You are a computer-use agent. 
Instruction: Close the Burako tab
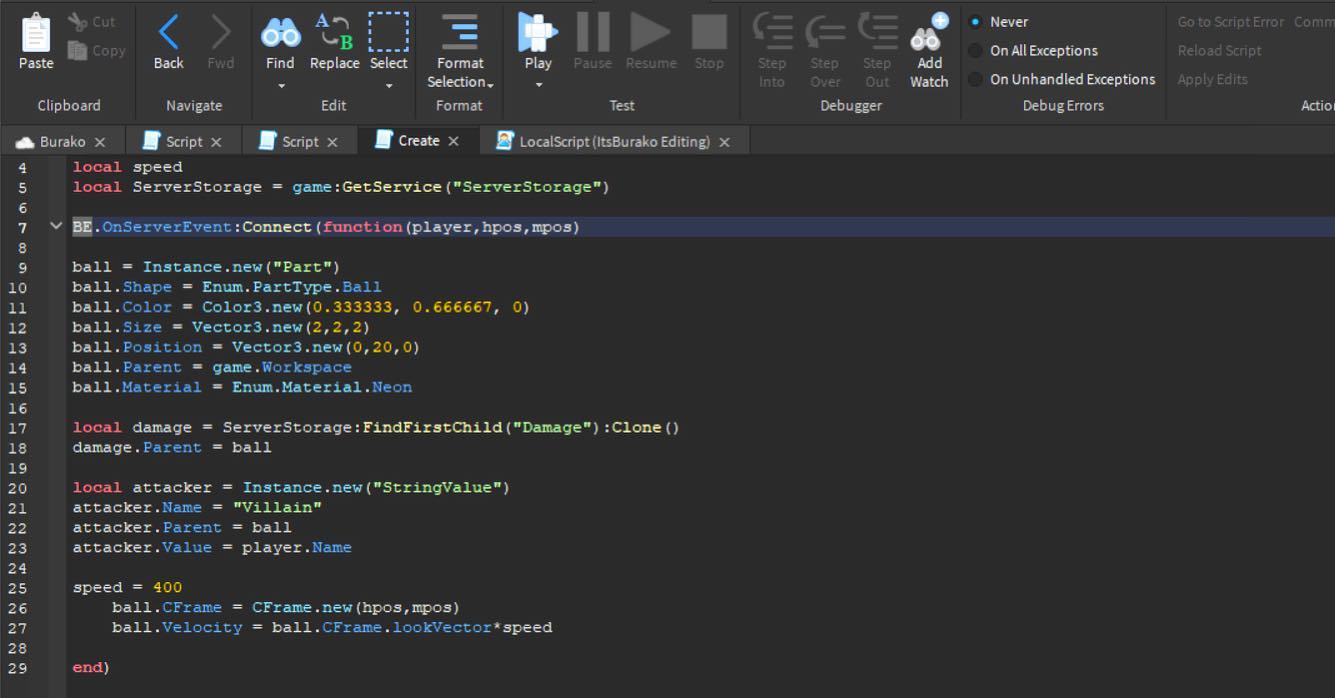tap(100, 143)
